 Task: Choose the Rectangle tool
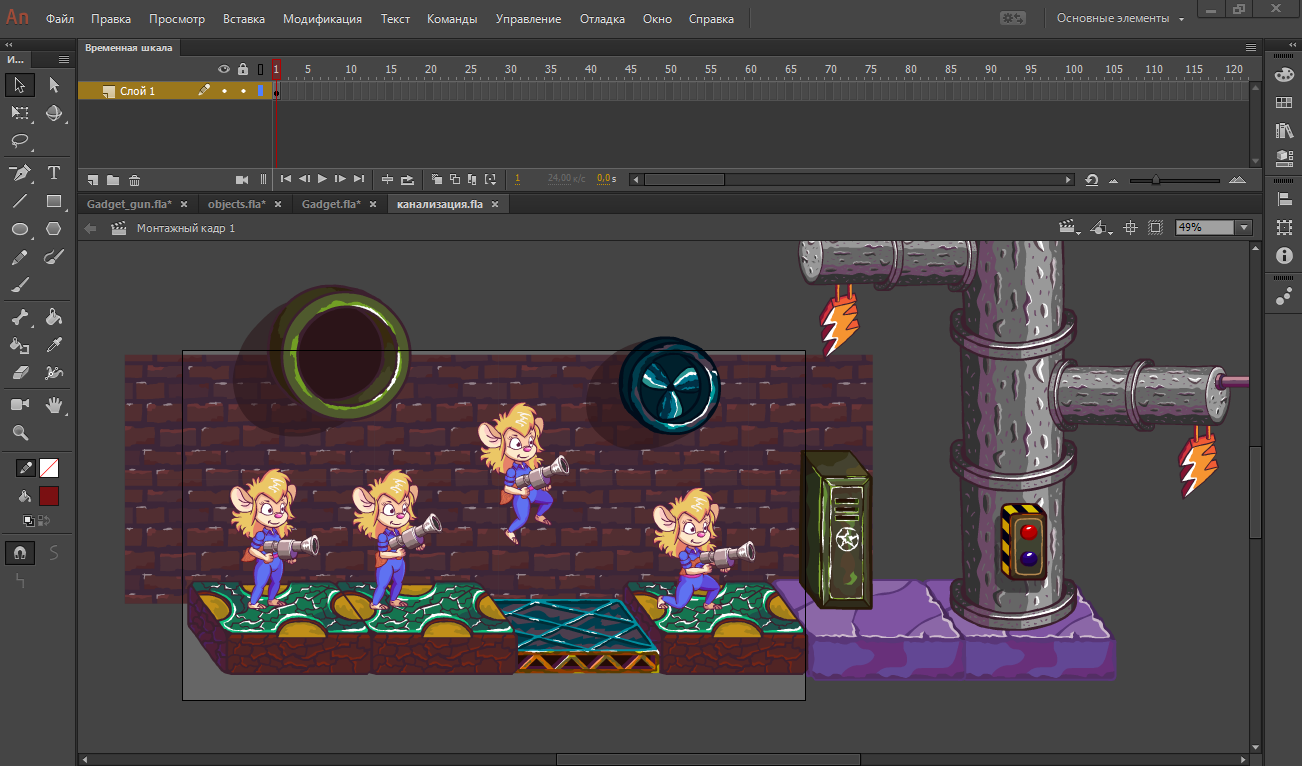click(54, 201)
